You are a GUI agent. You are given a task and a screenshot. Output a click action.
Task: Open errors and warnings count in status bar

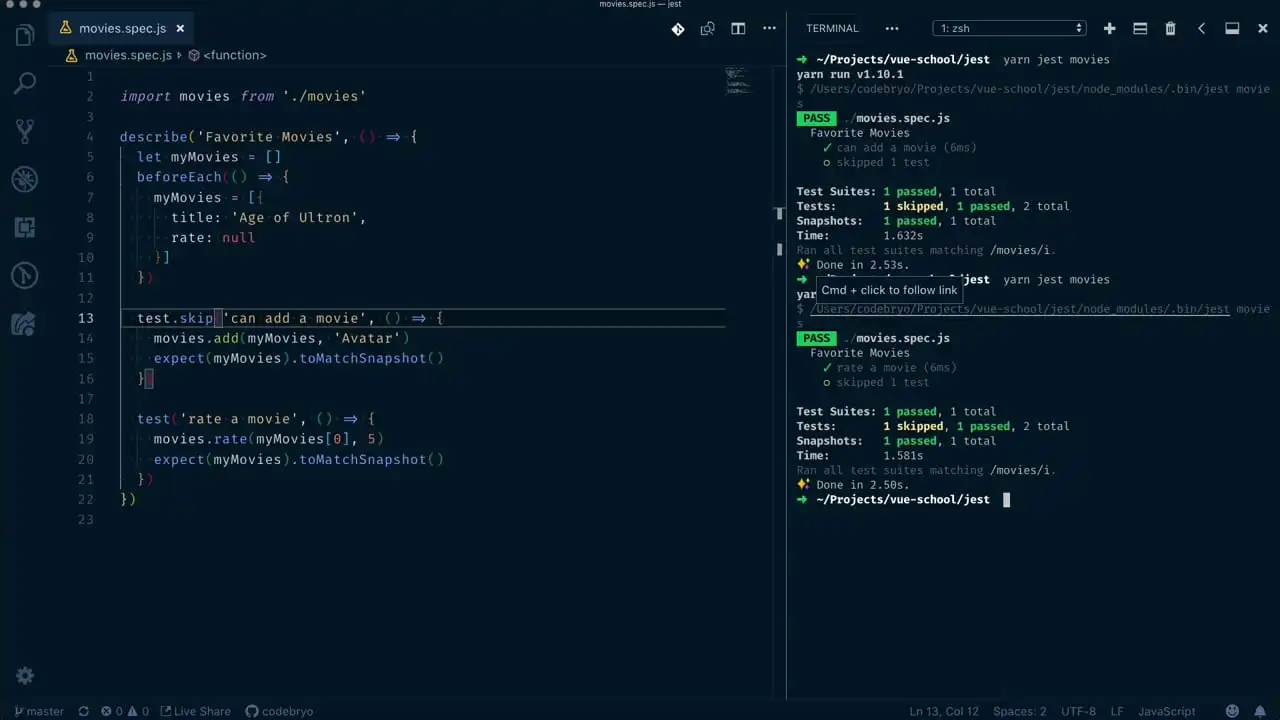point(125,711)
